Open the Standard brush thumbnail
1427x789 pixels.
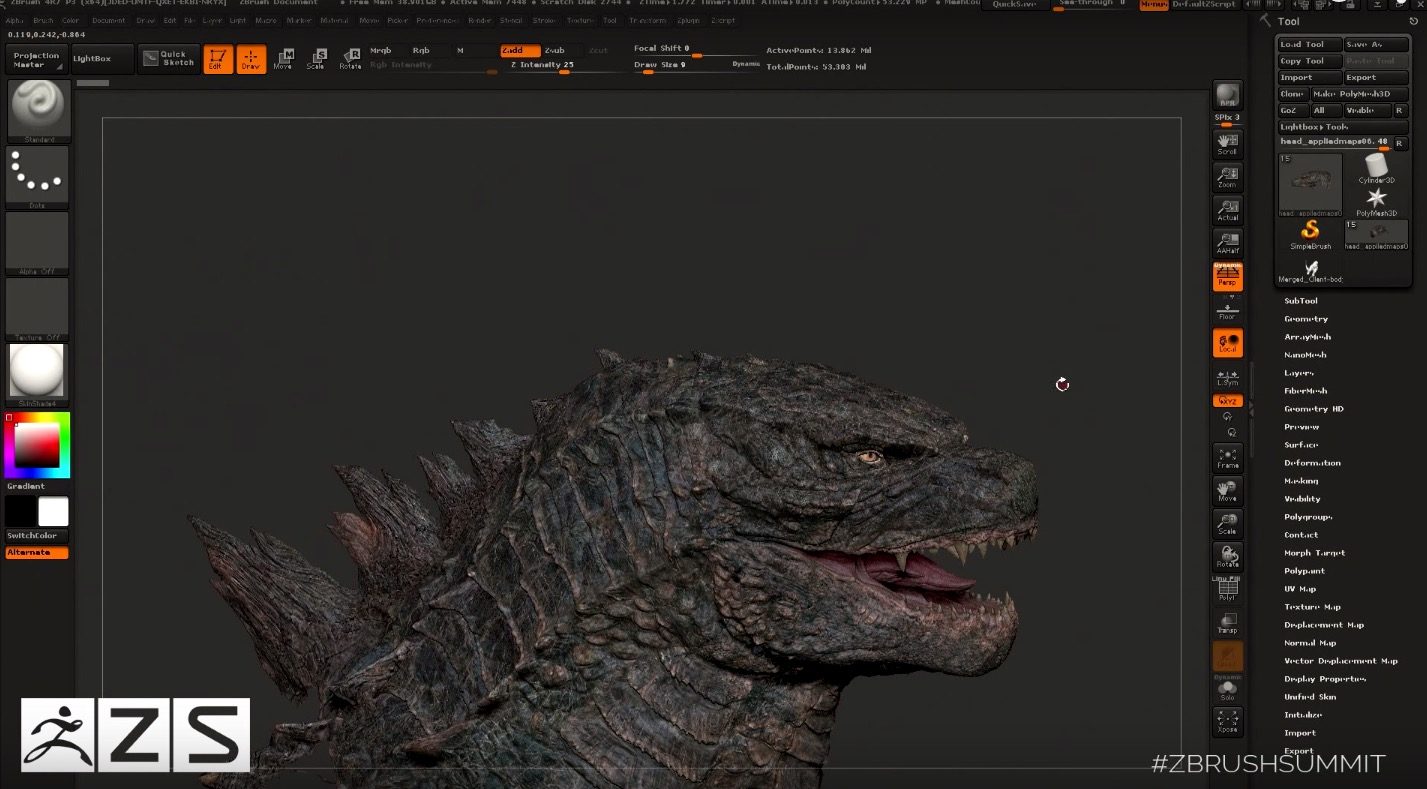pos(38,110)
